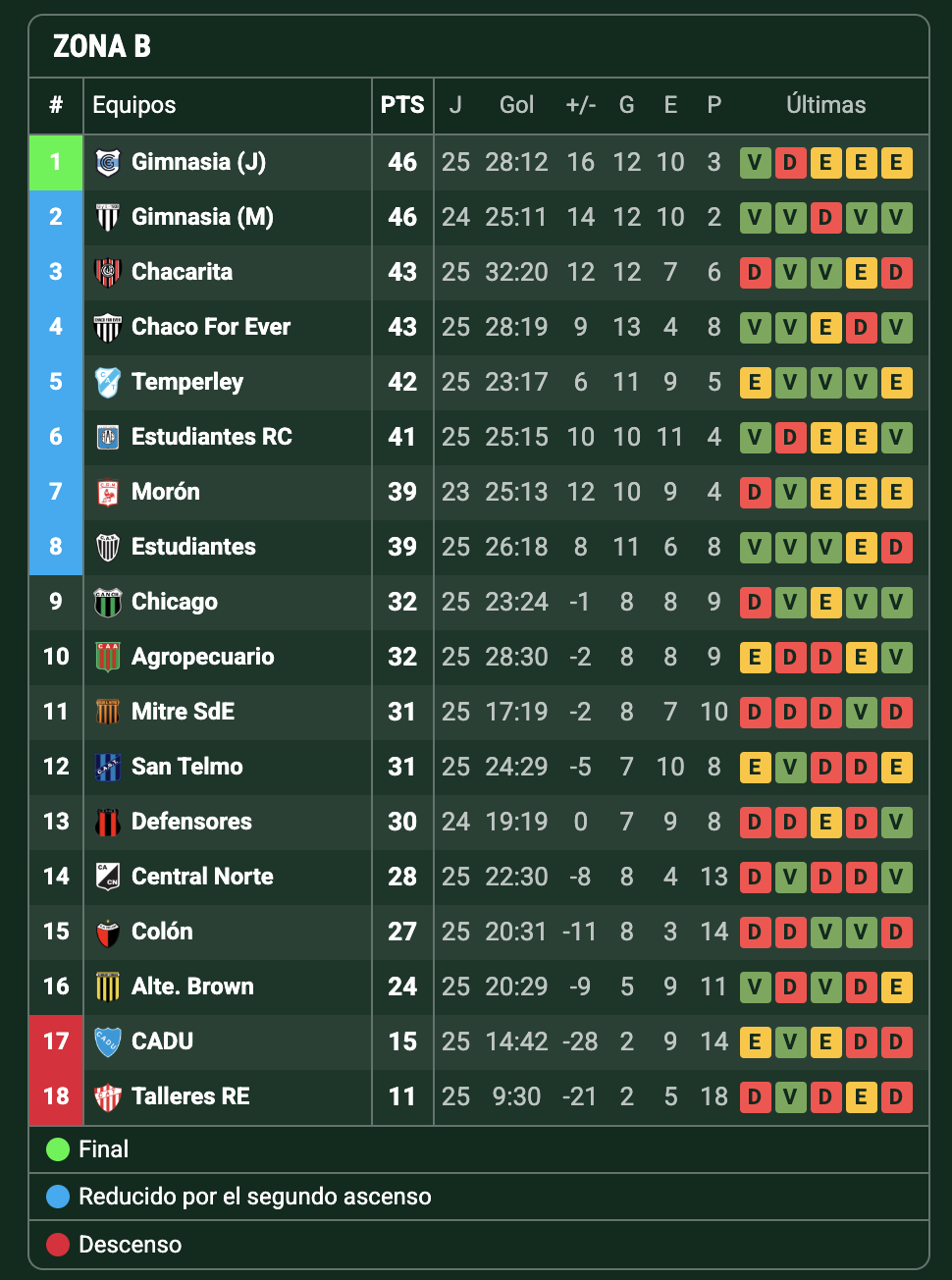This screenshot has width=952, height=1280.
Task: Click the Central Norte team crest
Action: coord(108,877)
